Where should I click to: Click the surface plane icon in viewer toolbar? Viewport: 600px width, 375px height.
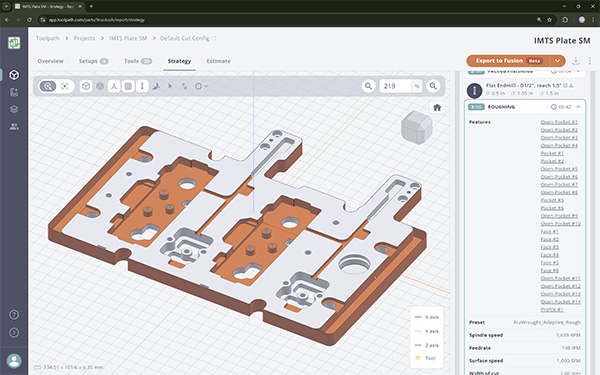[x=156, y=86]
